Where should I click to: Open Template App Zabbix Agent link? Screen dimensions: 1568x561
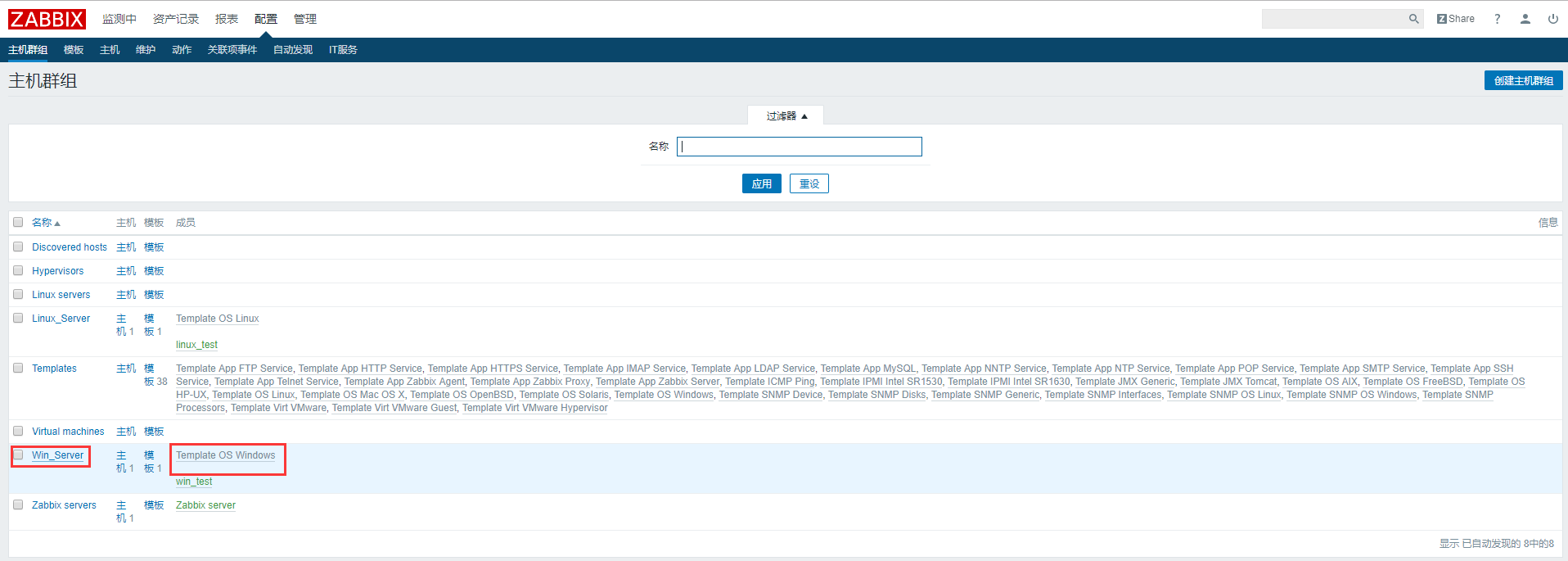[x=404, y=382]
